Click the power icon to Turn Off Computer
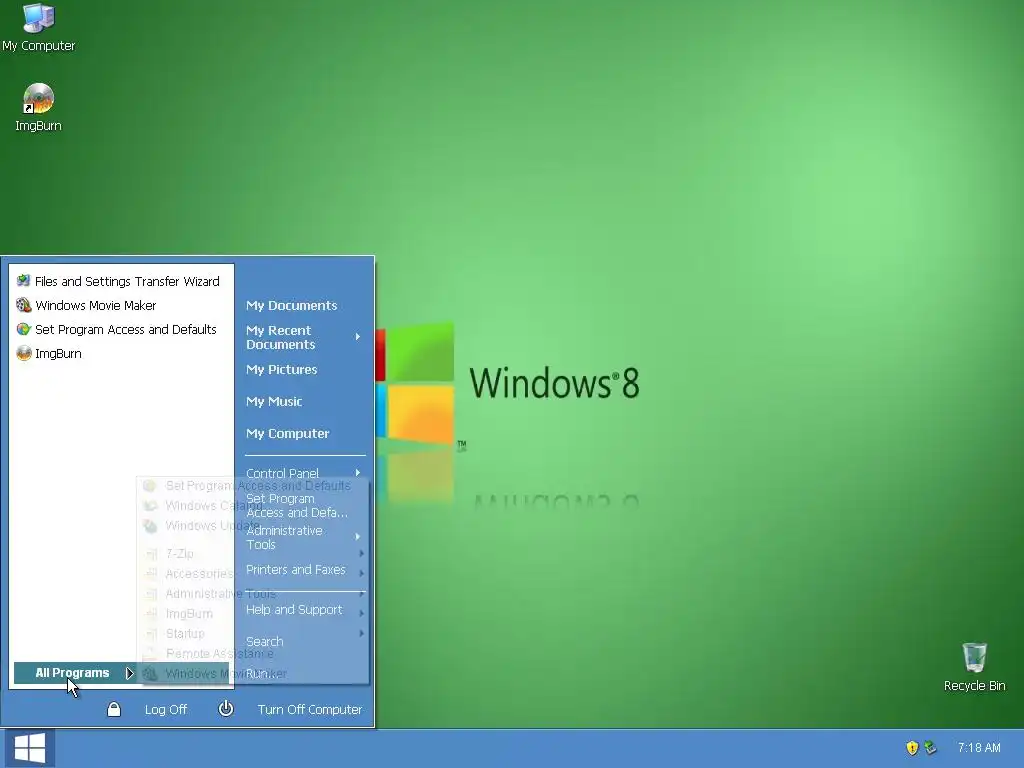 [x=226, y=709]
